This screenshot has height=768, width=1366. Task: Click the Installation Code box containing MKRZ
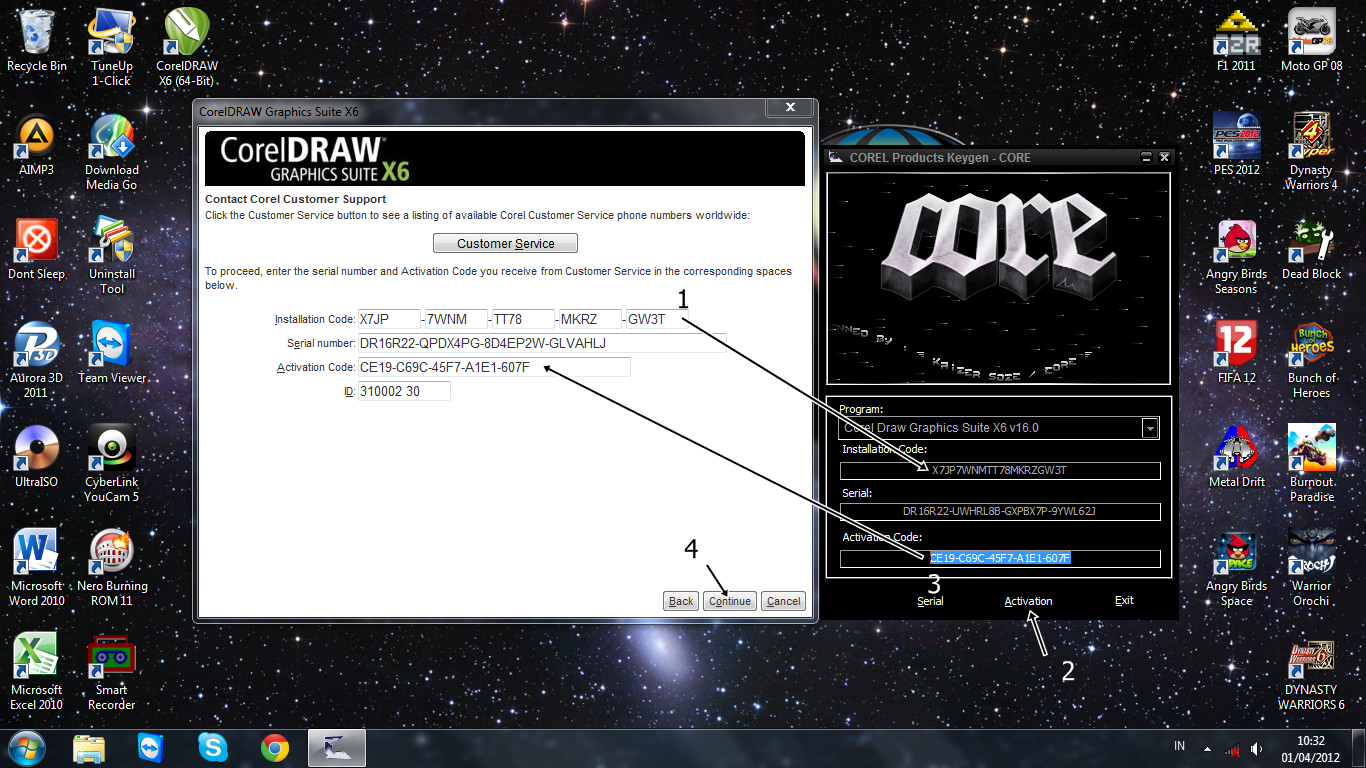(x=591, y=319)
